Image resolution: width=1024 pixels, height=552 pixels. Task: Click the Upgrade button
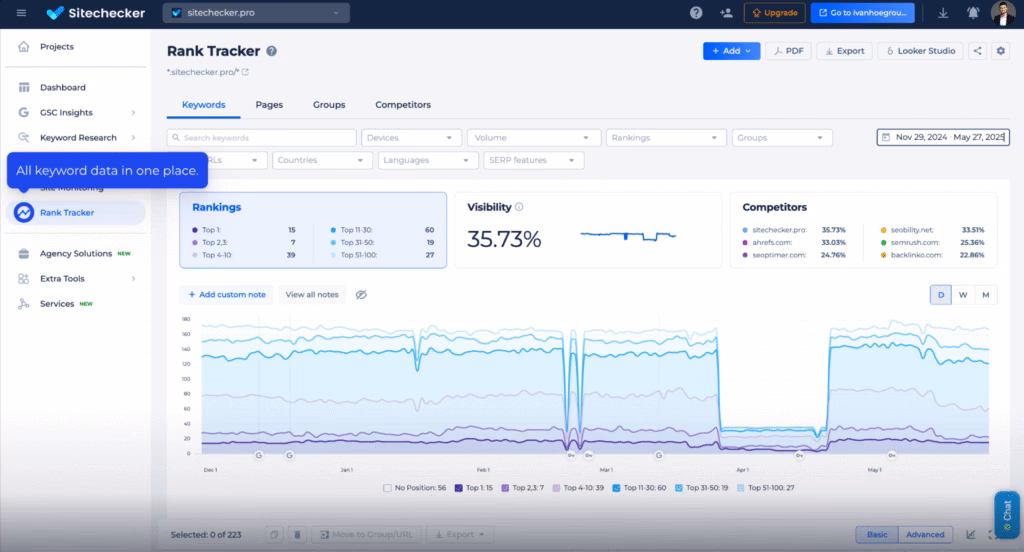(x=774, y=13)
